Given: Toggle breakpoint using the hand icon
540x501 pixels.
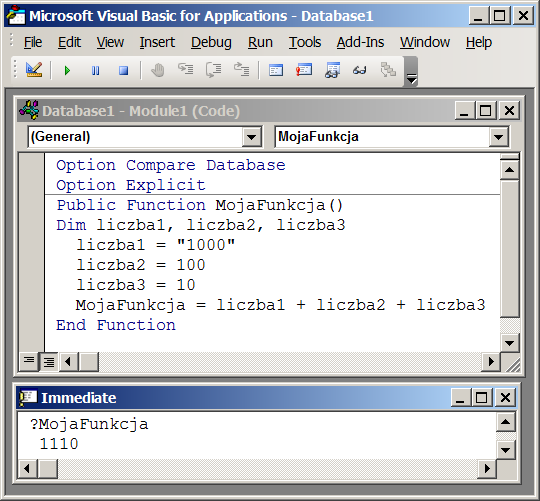Looking at the screenshot, I should pos(158,70).
